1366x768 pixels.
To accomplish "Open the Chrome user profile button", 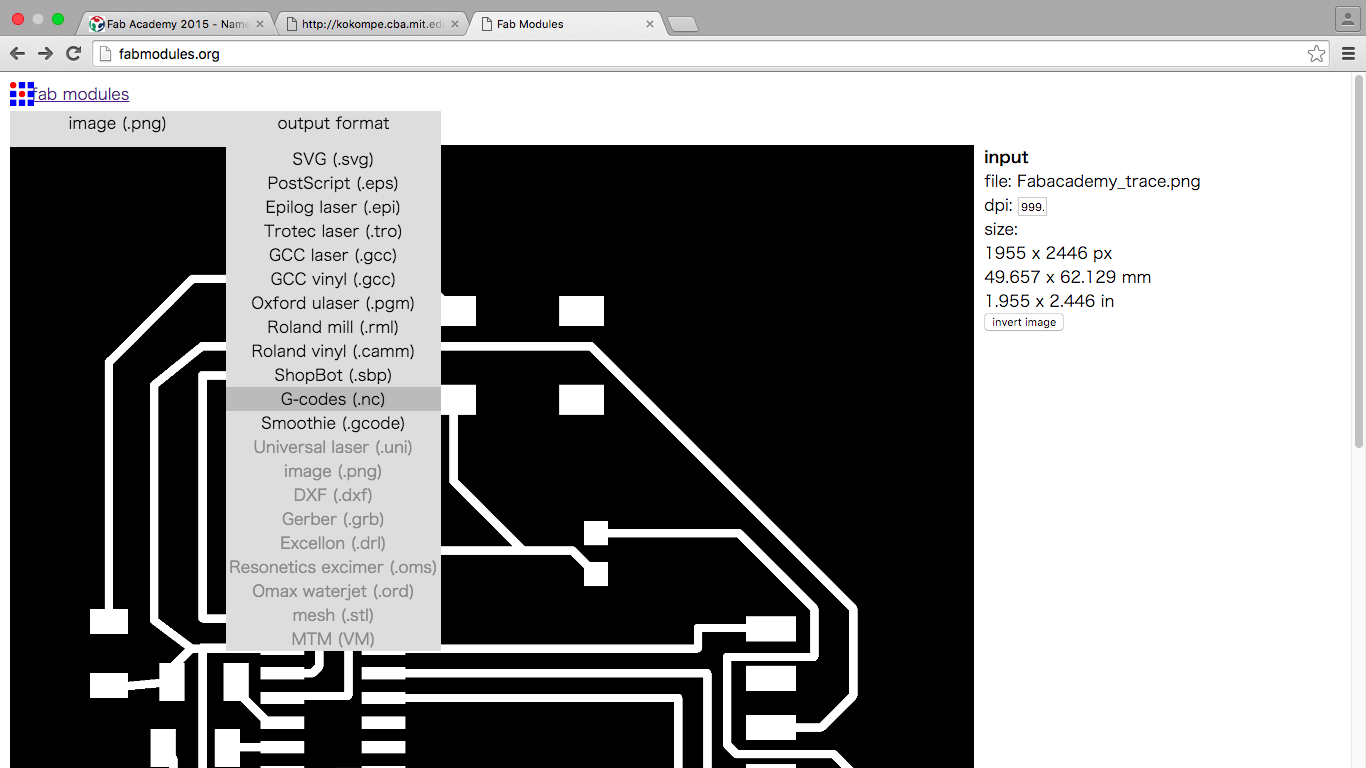I will (1346, 17).
